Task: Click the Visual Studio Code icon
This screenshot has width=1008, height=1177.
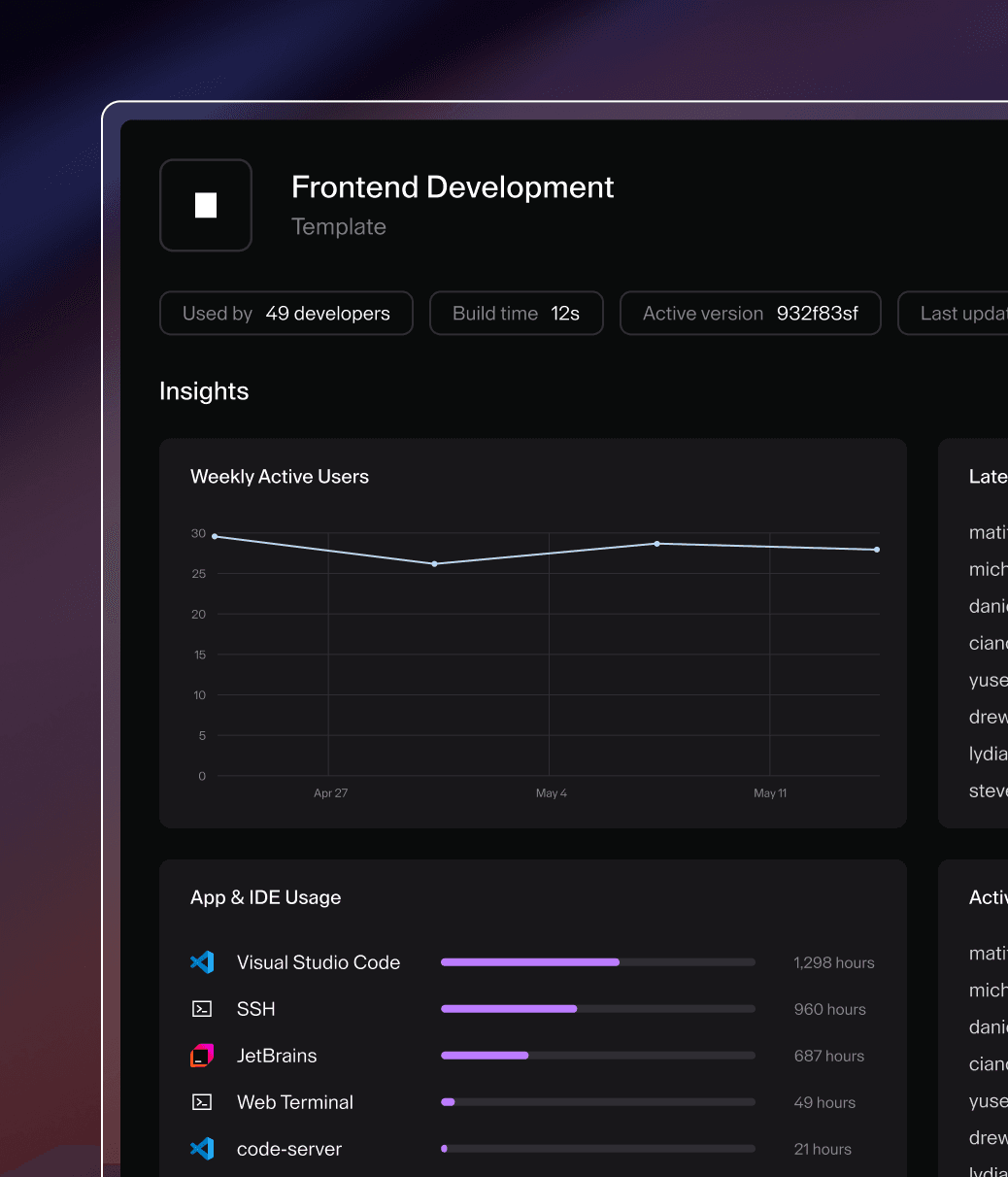Action: [202, 962]
